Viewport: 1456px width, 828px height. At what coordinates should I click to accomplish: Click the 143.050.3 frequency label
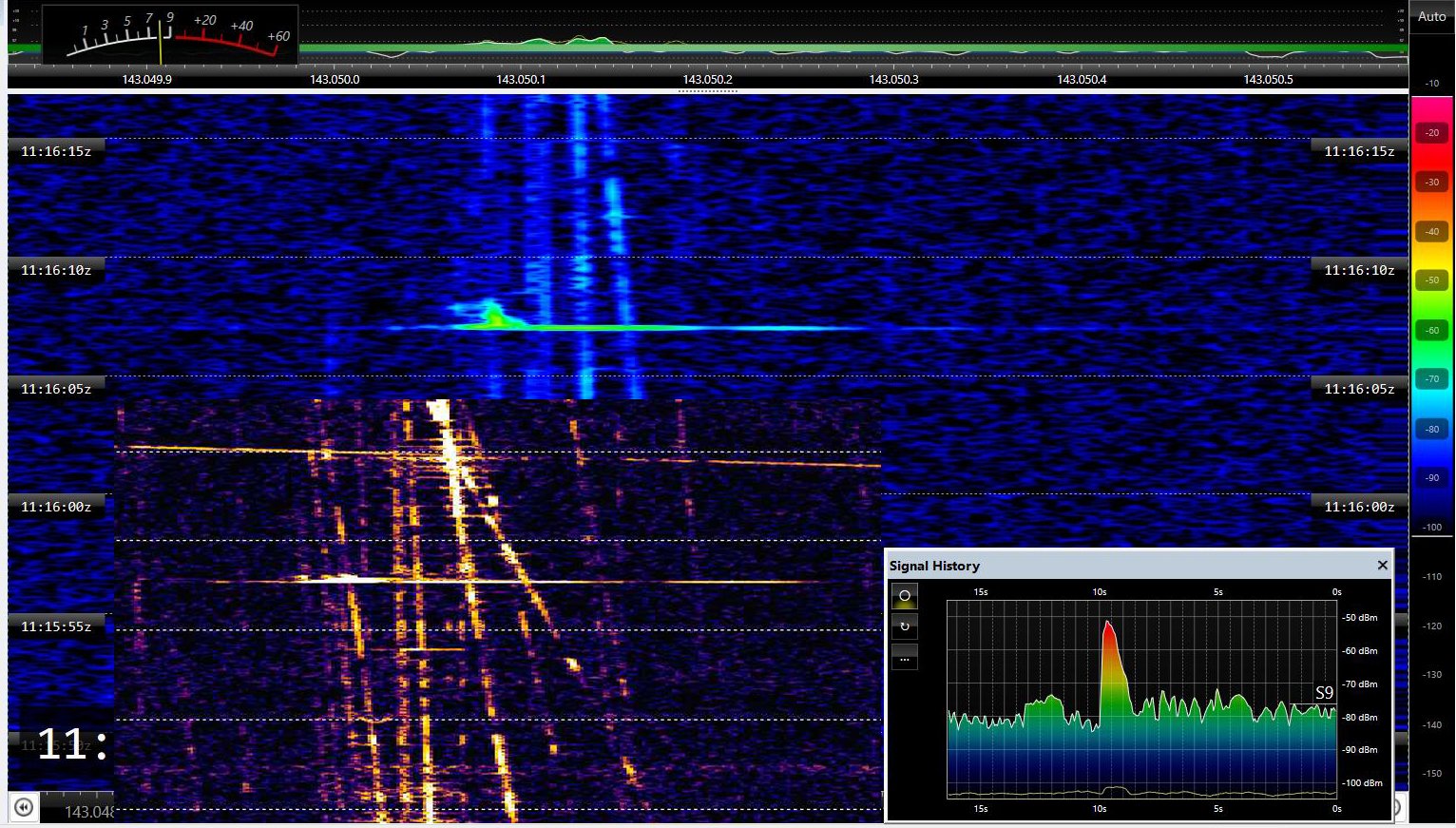(x=894, y=80)
